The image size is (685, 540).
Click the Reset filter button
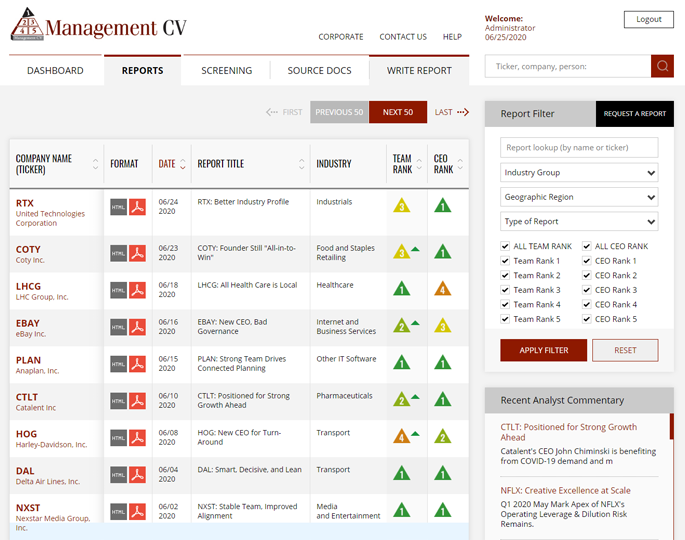point(625,350)
